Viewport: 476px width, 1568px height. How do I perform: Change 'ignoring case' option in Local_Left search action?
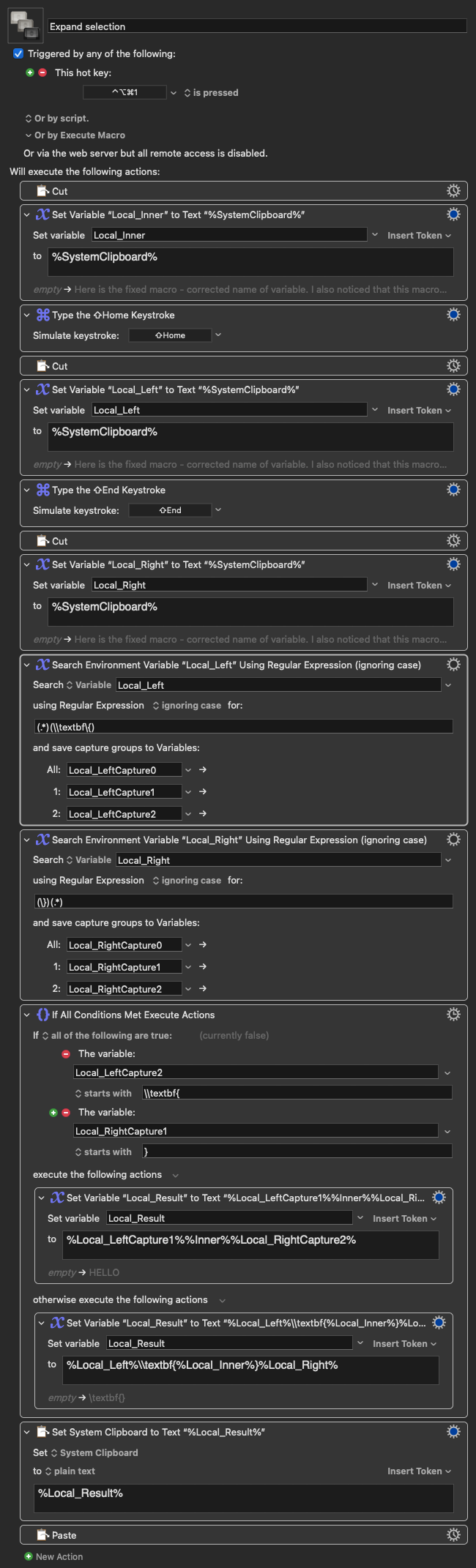(x=187, y=705)
